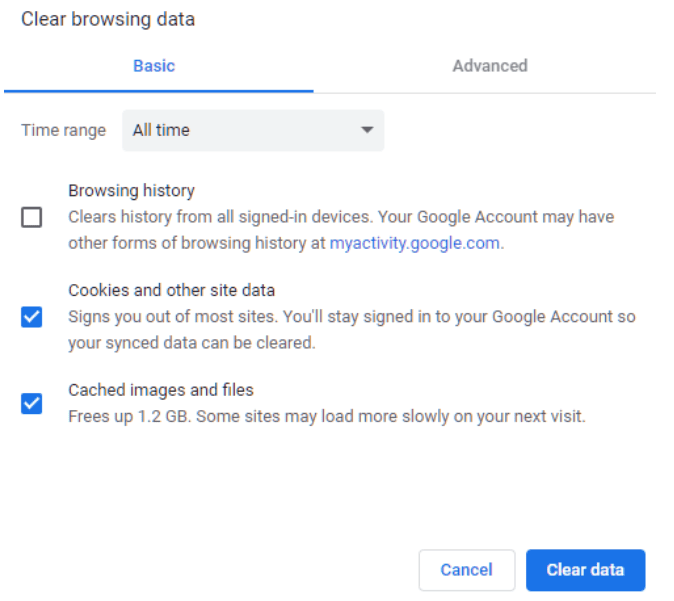
Task: Open the myactivity.google.com link
Action: click(x=414, y=243)
